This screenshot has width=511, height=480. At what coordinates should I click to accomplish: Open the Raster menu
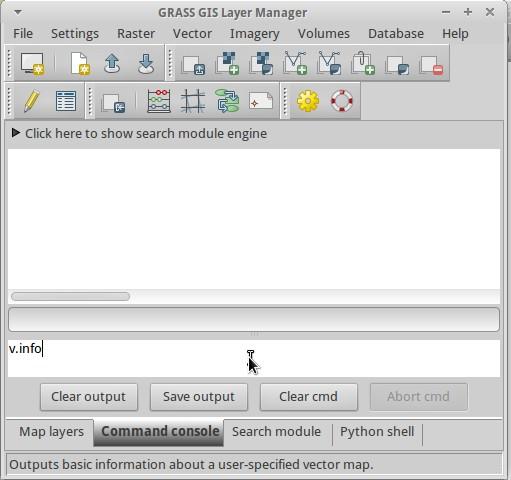pyautogui.click(x=136, y=34)
